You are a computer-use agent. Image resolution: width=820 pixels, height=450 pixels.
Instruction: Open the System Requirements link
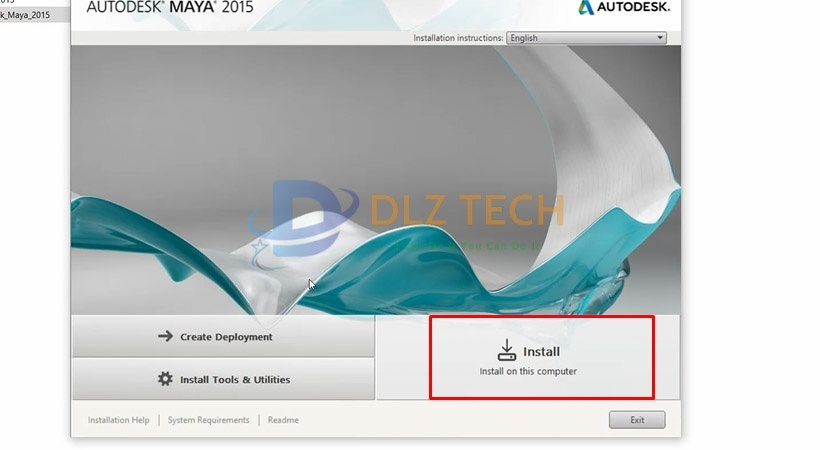point(209,420)
